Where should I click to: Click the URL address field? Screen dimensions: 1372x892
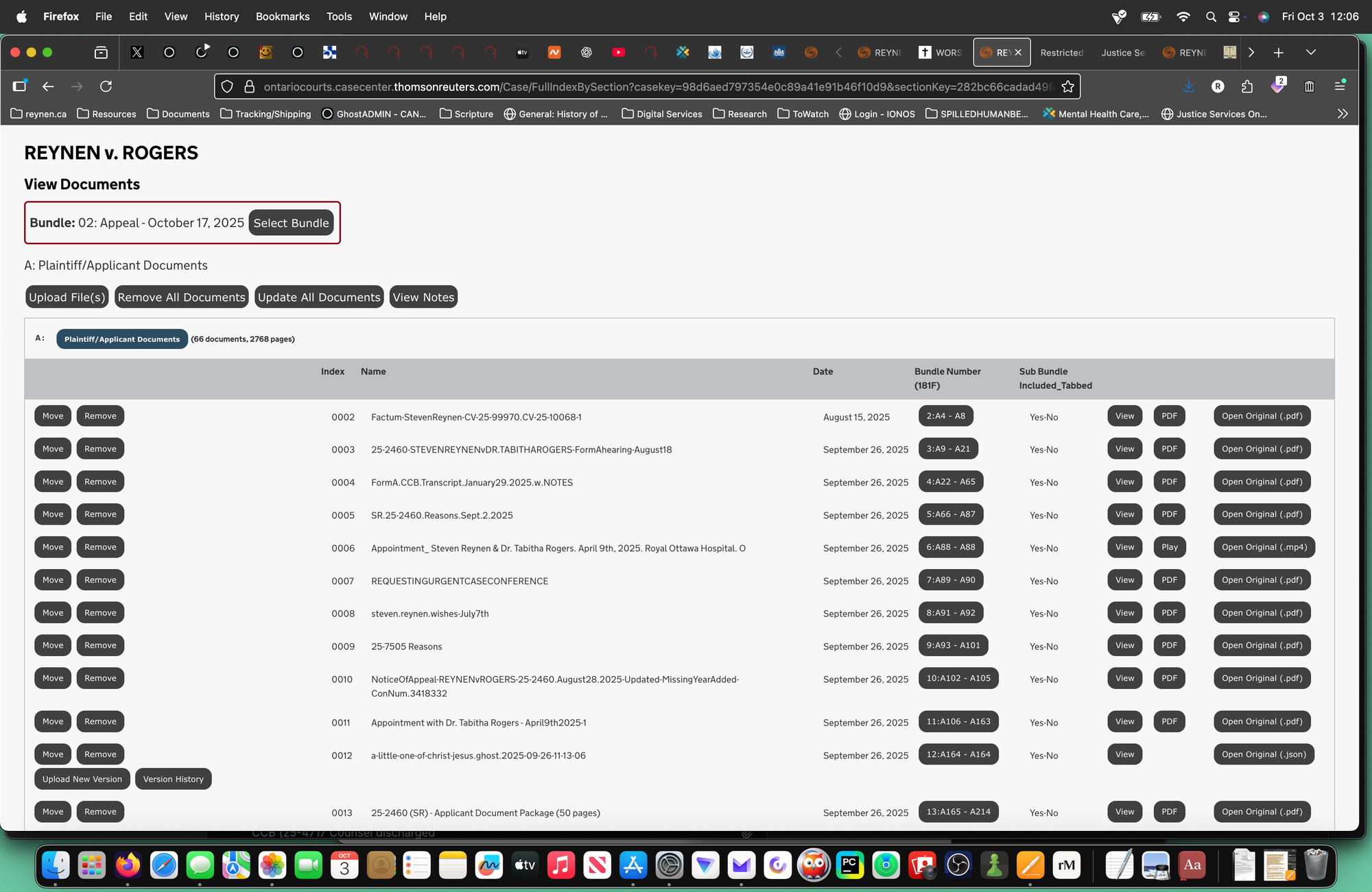pyautogui.click(x=652, y=86)
